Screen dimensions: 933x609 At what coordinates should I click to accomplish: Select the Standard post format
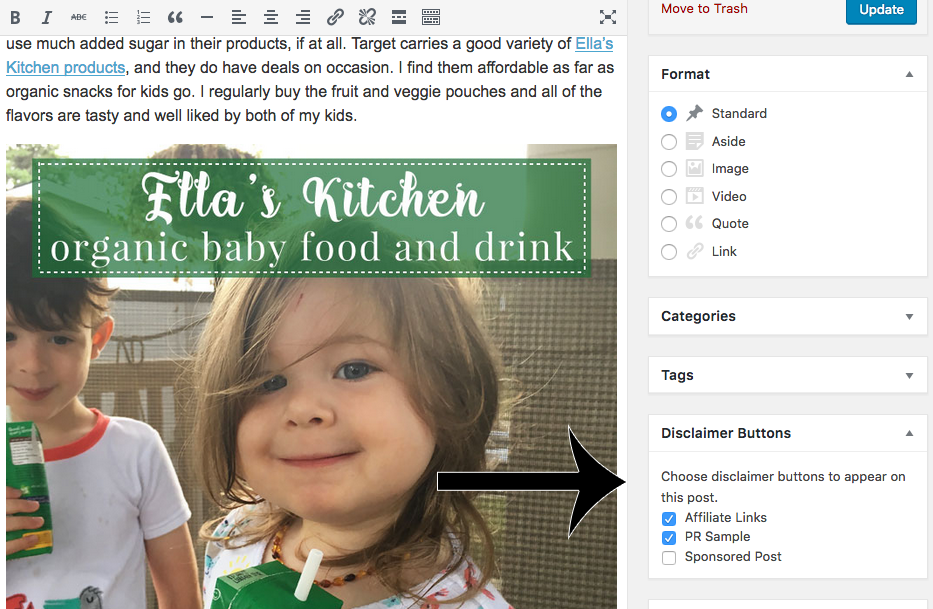[669, 114]
